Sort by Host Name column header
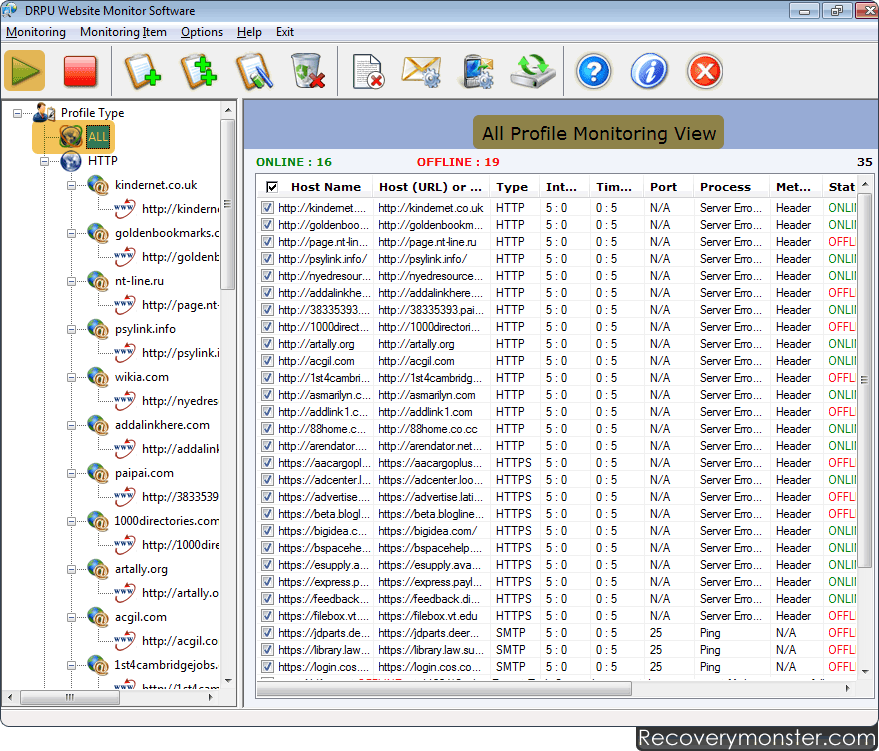Viewport: 879px width, 751px height. [x=326, y=187]
